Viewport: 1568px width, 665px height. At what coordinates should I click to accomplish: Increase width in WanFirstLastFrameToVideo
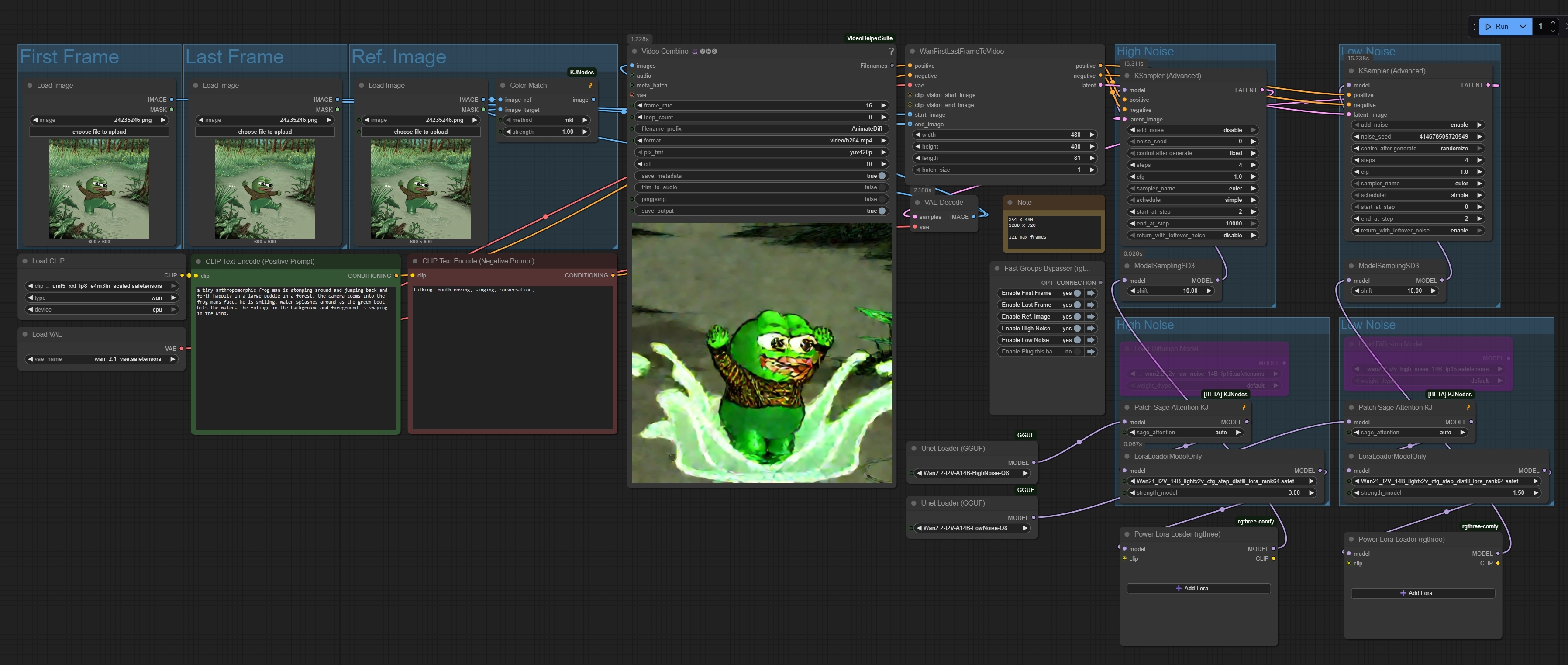tap(1092, 135)
